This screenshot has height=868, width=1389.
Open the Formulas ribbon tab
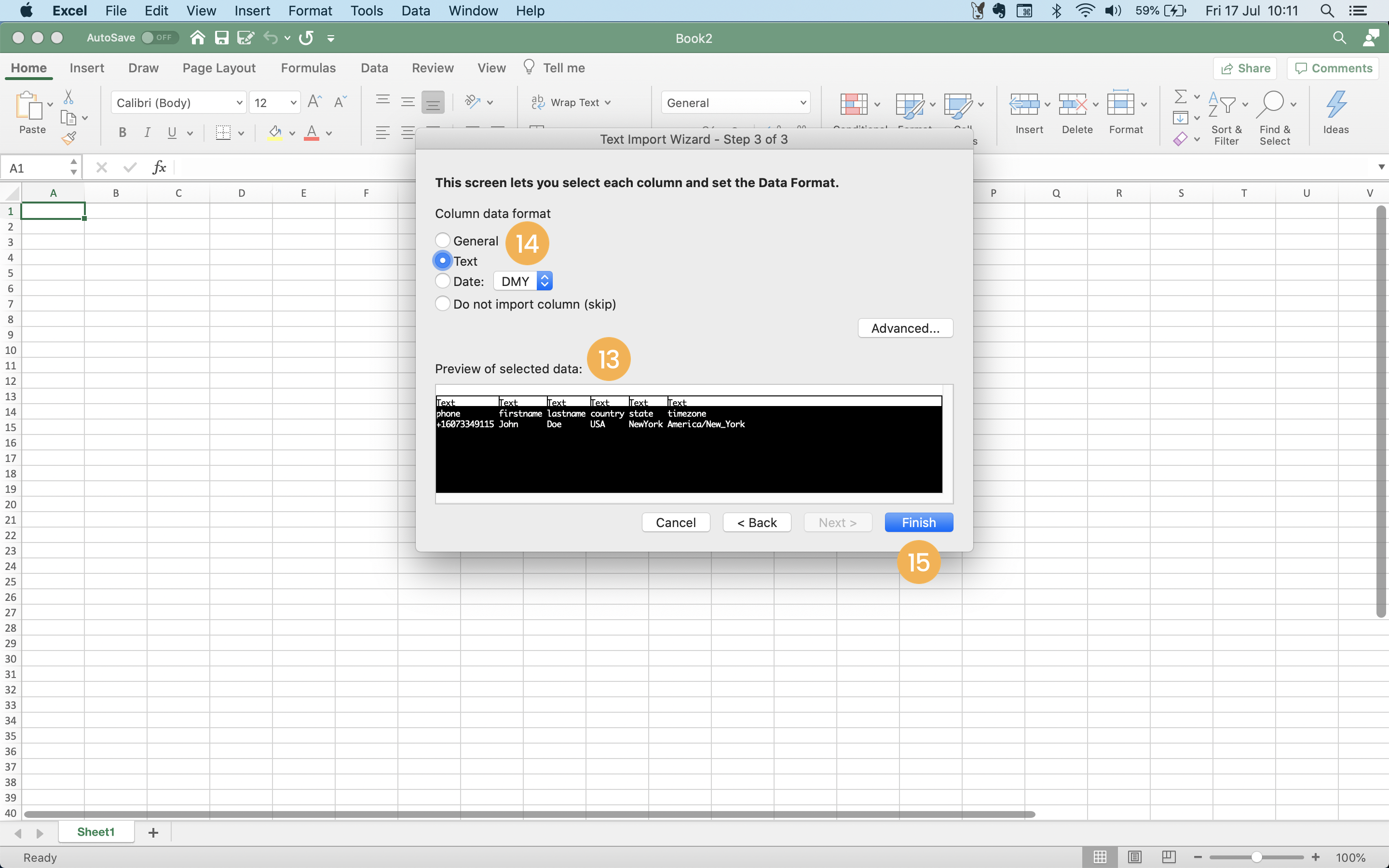tap(308, 68)
